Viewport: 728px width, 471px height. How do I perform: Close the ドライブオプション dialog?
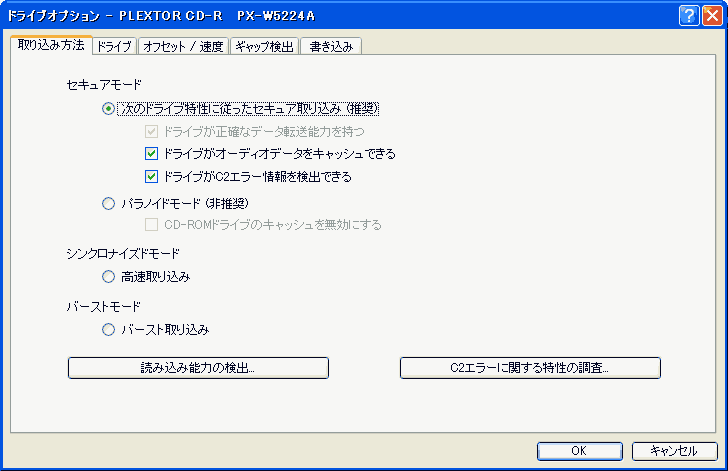click(712, 16)
